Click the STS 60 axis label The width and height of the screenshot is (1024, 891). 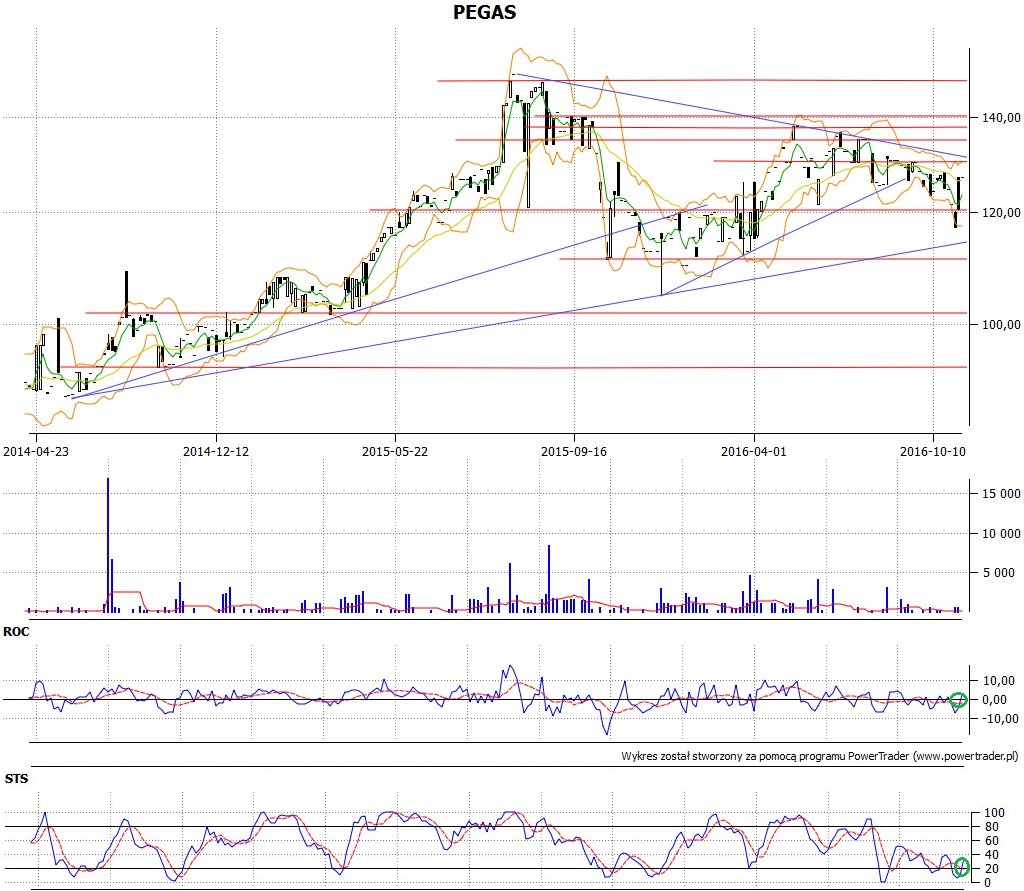pos(991,841)
